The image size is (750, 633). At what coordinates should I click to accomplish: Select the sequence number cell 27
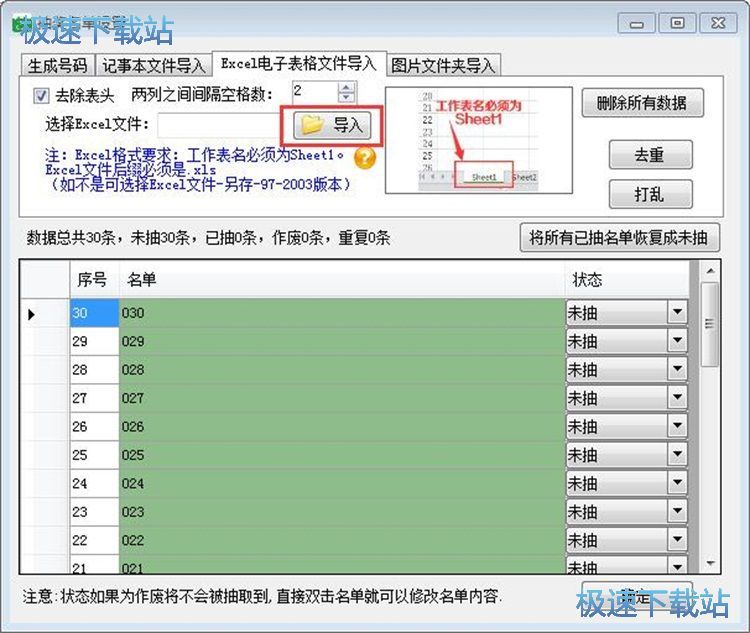[x=94, y=398]
